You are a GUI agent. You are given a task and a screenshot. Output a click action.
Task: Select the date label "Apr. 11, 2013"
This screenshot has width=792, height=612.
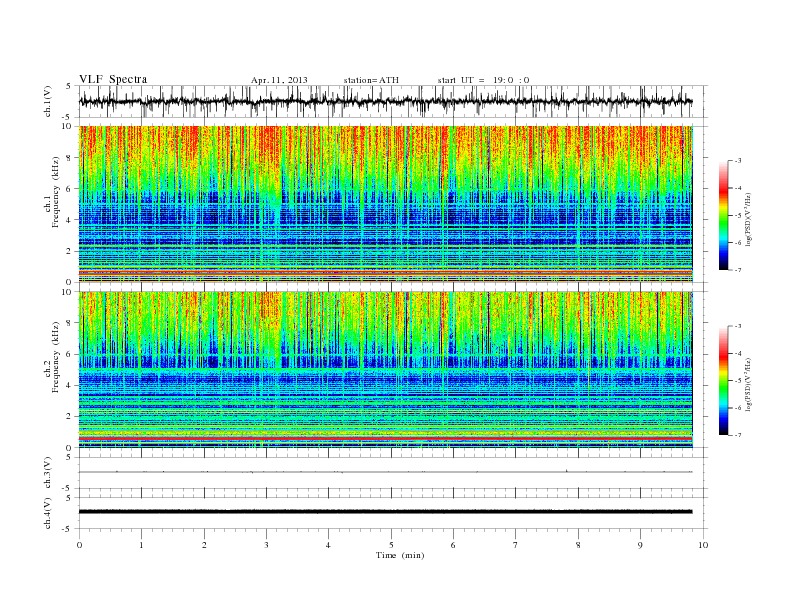tap(279, 80)
